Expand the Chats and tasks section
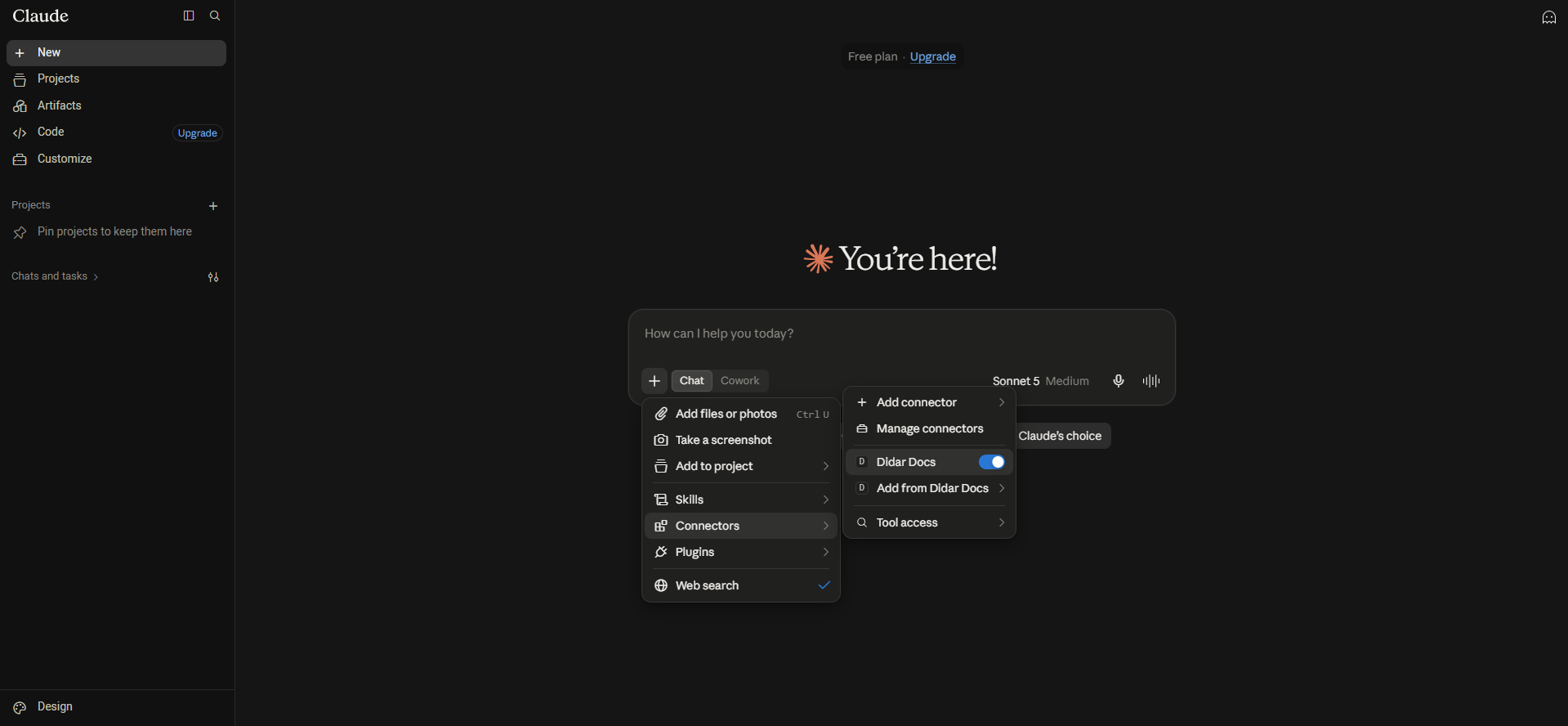Image resolution: width=1568 pixels, height=726 pixels. tap(55, 276)
